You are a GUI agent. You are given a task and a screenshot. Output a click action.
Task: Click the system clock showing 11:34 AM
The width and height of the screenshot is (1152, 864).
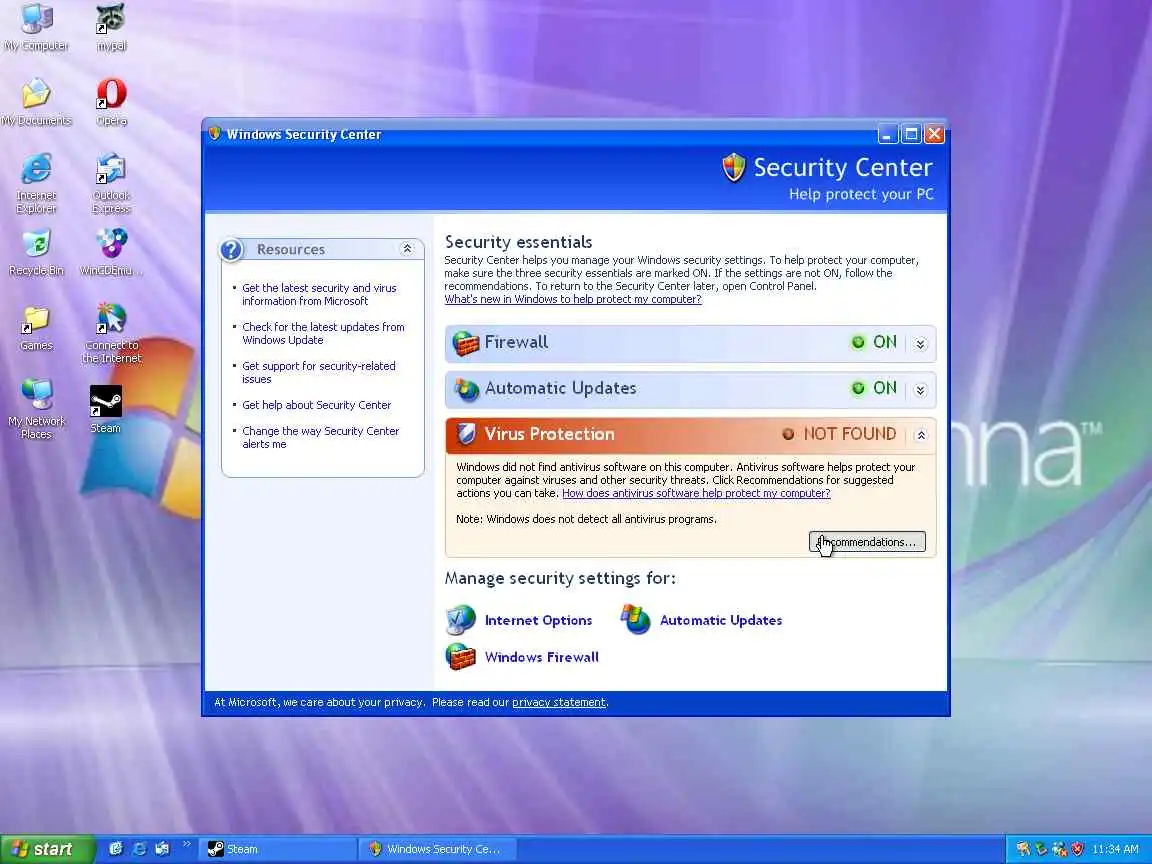(x=1115, y=849)
